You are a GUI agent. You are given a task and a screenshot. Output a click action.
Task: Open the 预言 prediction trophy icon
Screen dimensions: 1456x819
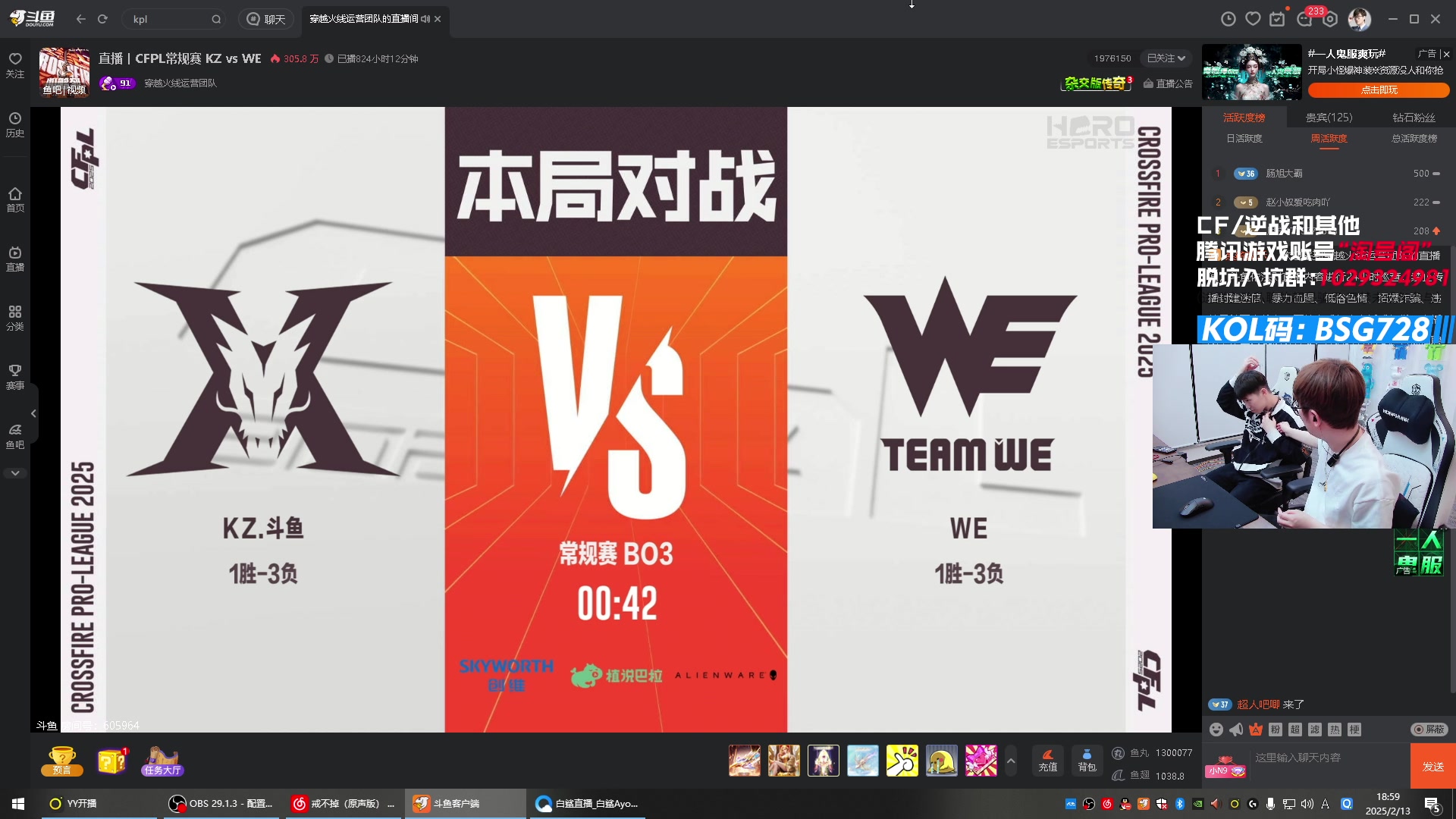pyautogui.click(x=61, y=761)
